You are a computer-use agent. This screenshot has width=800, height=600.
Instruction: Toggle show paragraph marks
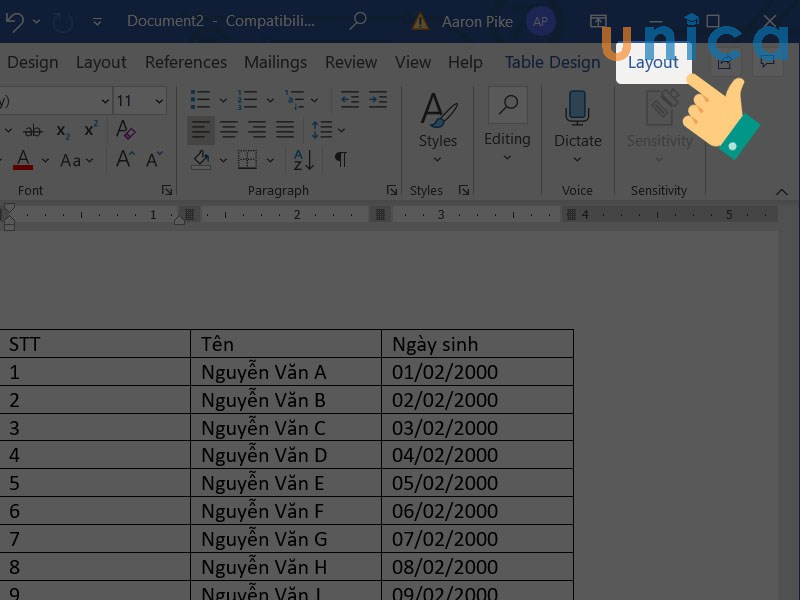[x=341, y=160]
